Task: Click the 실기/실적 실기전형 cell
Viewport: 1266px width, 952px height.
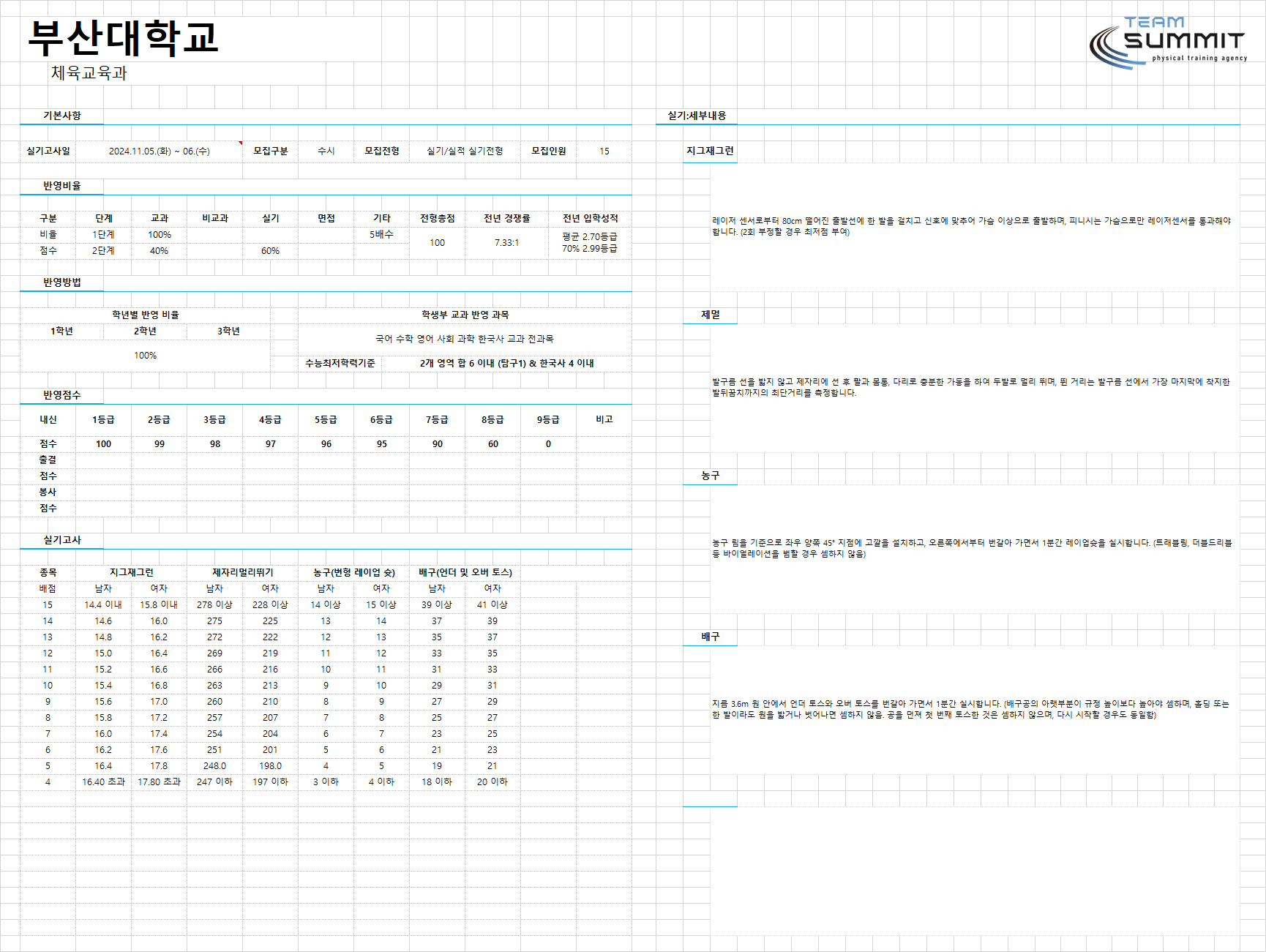Action: pos(465,151)
